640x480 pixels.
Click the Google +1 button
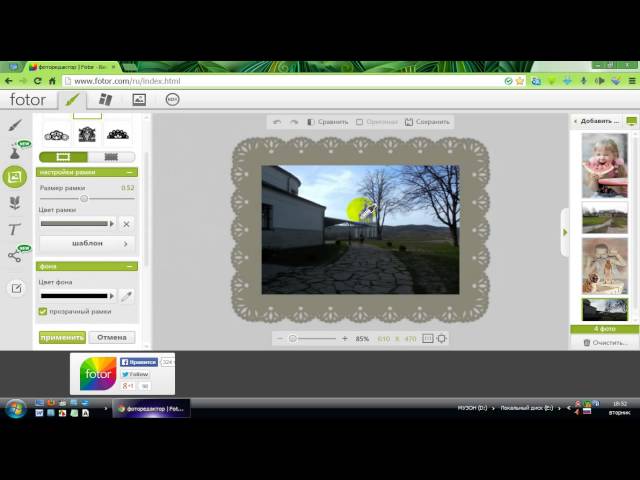[128, 386]
